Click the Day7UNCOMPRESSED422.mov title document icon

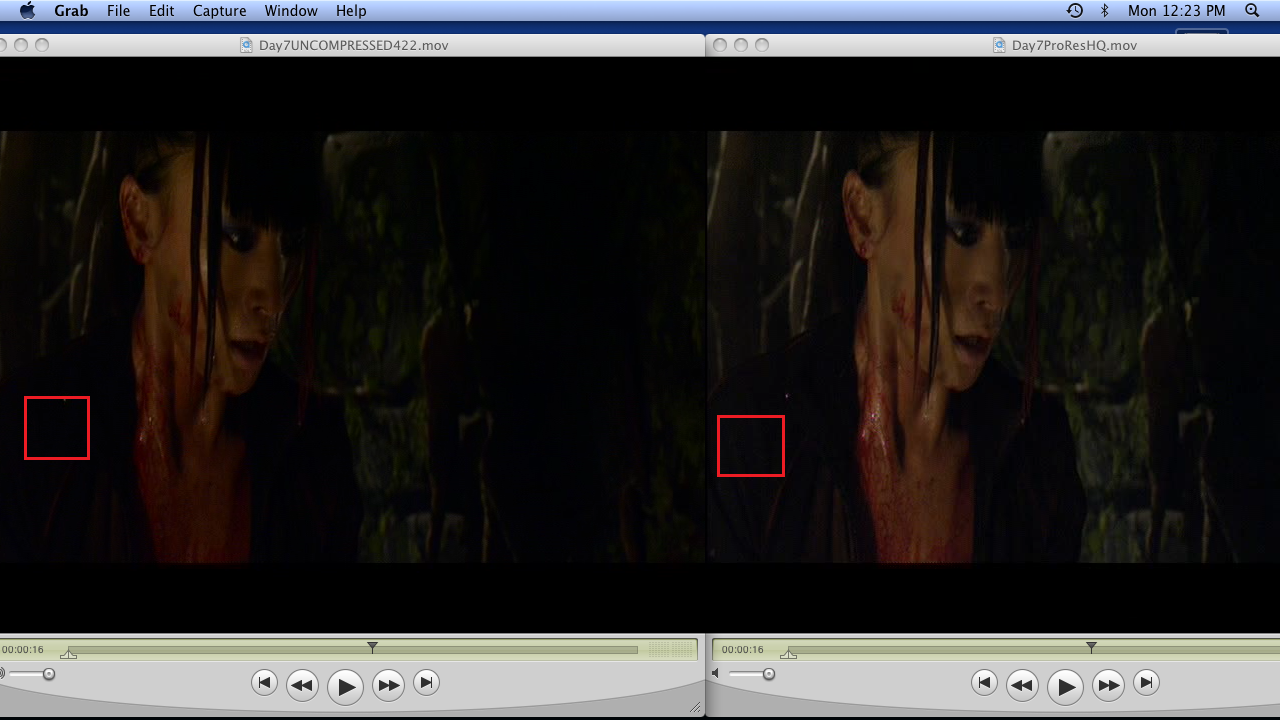point(247,45)
